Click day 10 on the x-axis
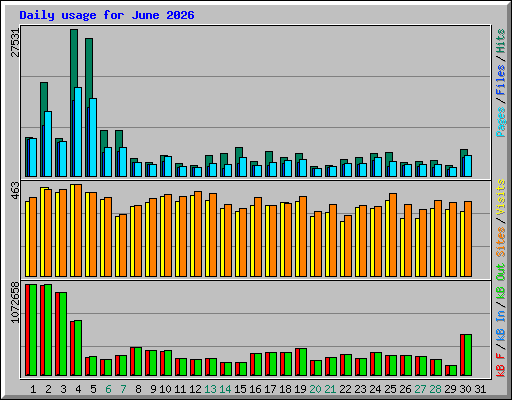 pyautogui.click(x=165, y=389)
